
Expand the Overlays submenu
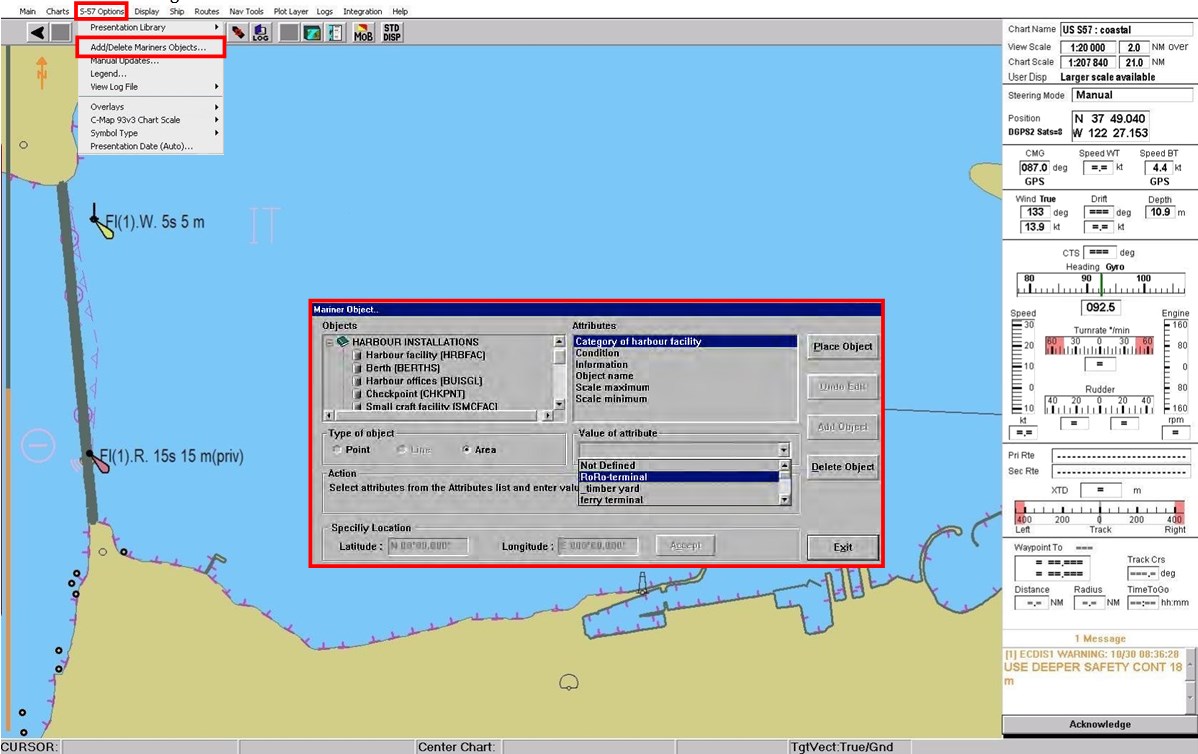151,107
